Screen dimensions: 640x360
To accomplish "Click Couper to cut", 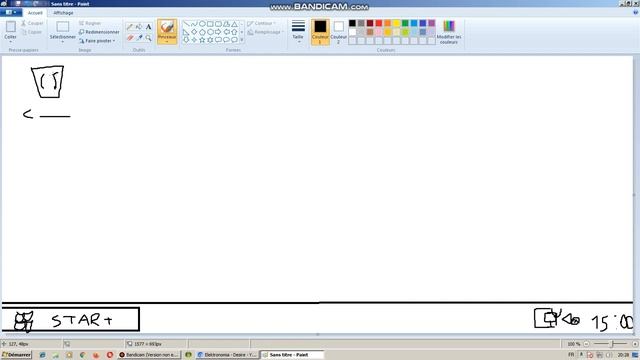I will click(x=32, y=23).
